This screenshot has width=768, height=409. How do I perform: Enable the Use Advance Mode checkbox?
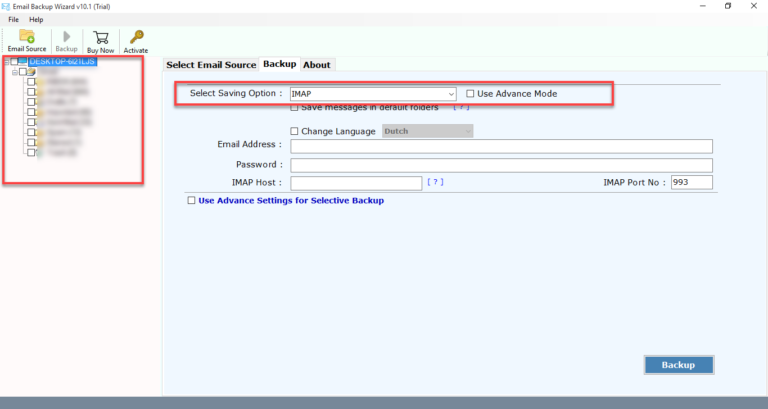(471, 94)
